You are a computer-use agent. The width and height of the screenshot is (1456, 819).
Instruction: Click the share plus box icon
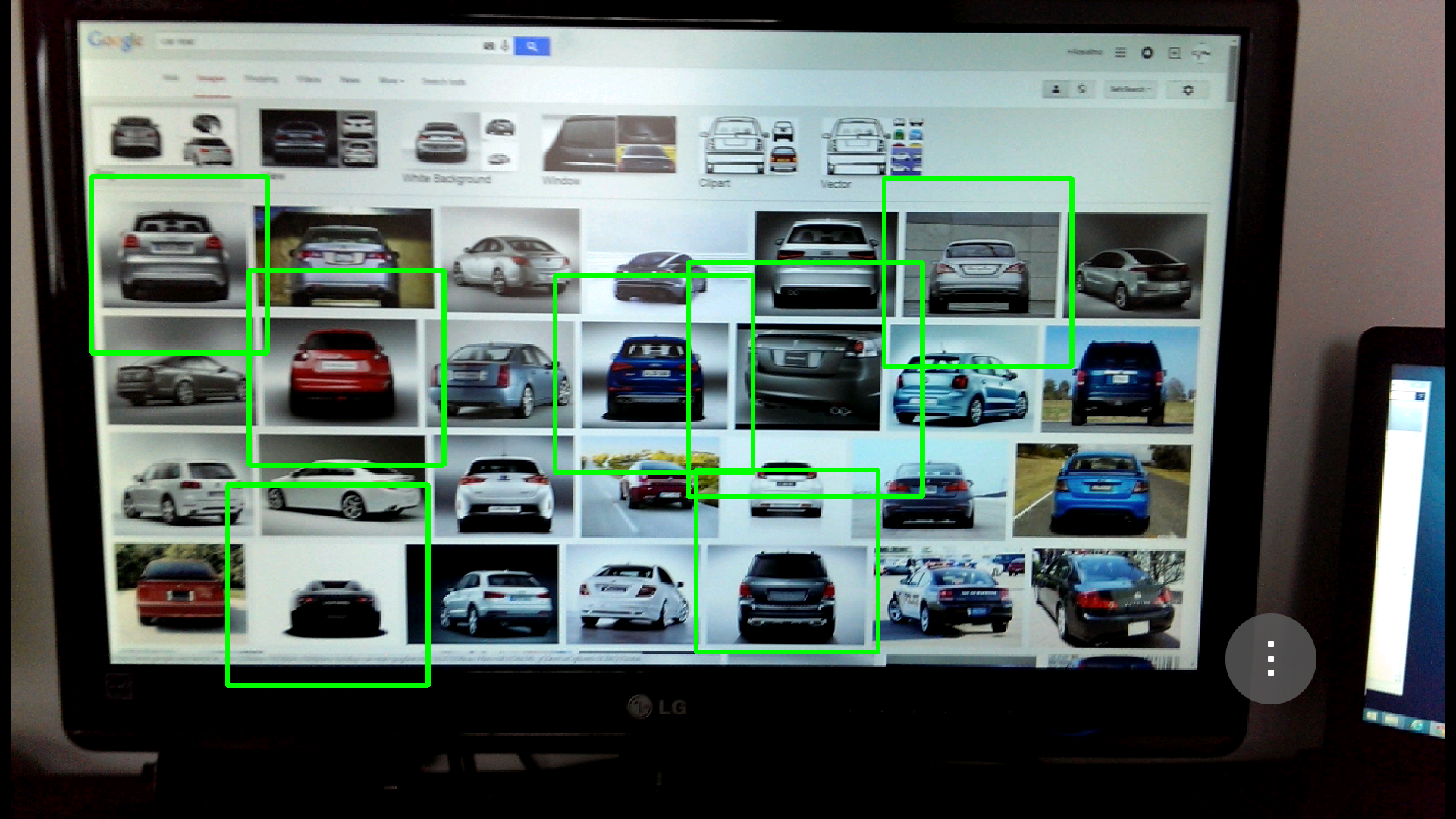[x=1174, y=52]
